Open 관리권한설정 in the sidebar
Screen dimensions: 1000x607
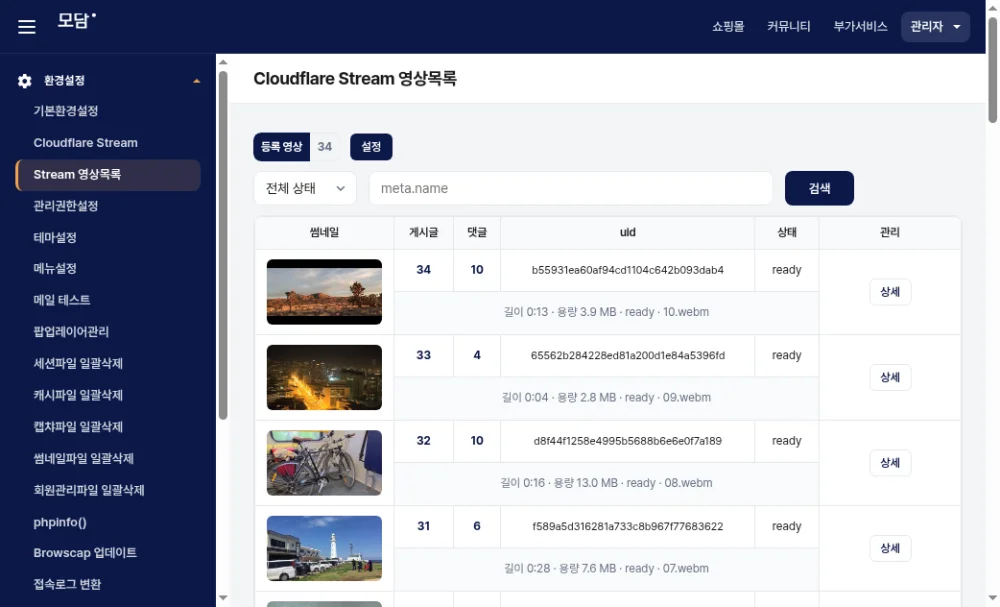(x=66, y=206)
